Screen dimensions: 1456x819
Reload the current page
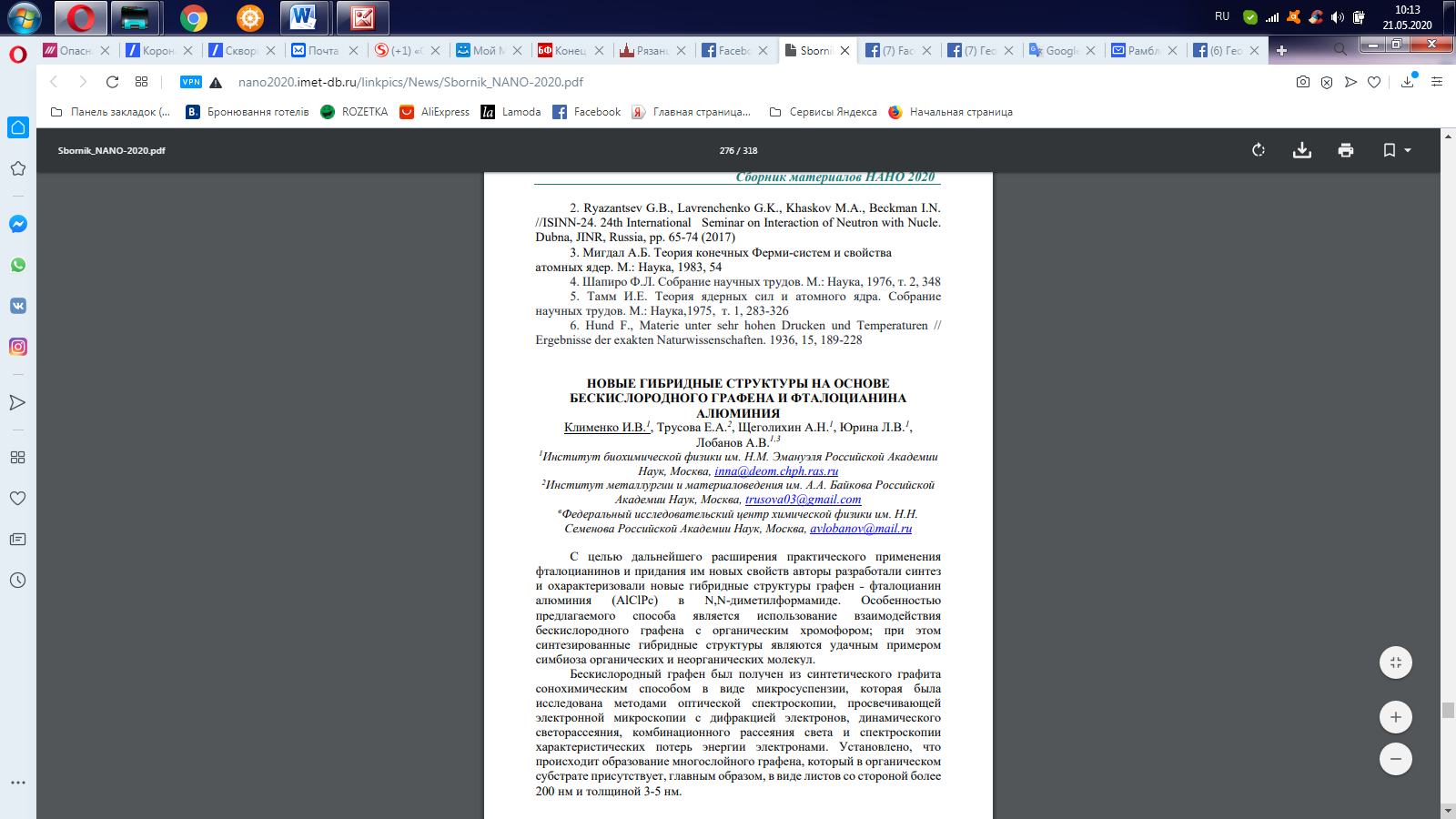pos(113,82)
